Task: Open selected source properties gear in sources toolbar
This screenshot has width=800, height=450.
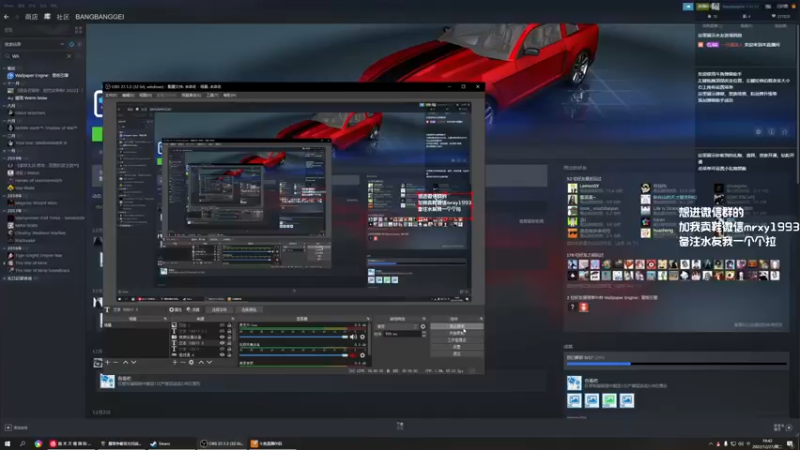Action: click(191, 362)
